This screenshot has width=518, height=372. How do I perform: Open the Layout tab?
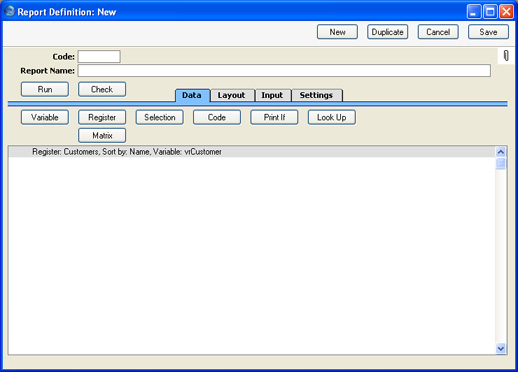(x=232, y=95)
